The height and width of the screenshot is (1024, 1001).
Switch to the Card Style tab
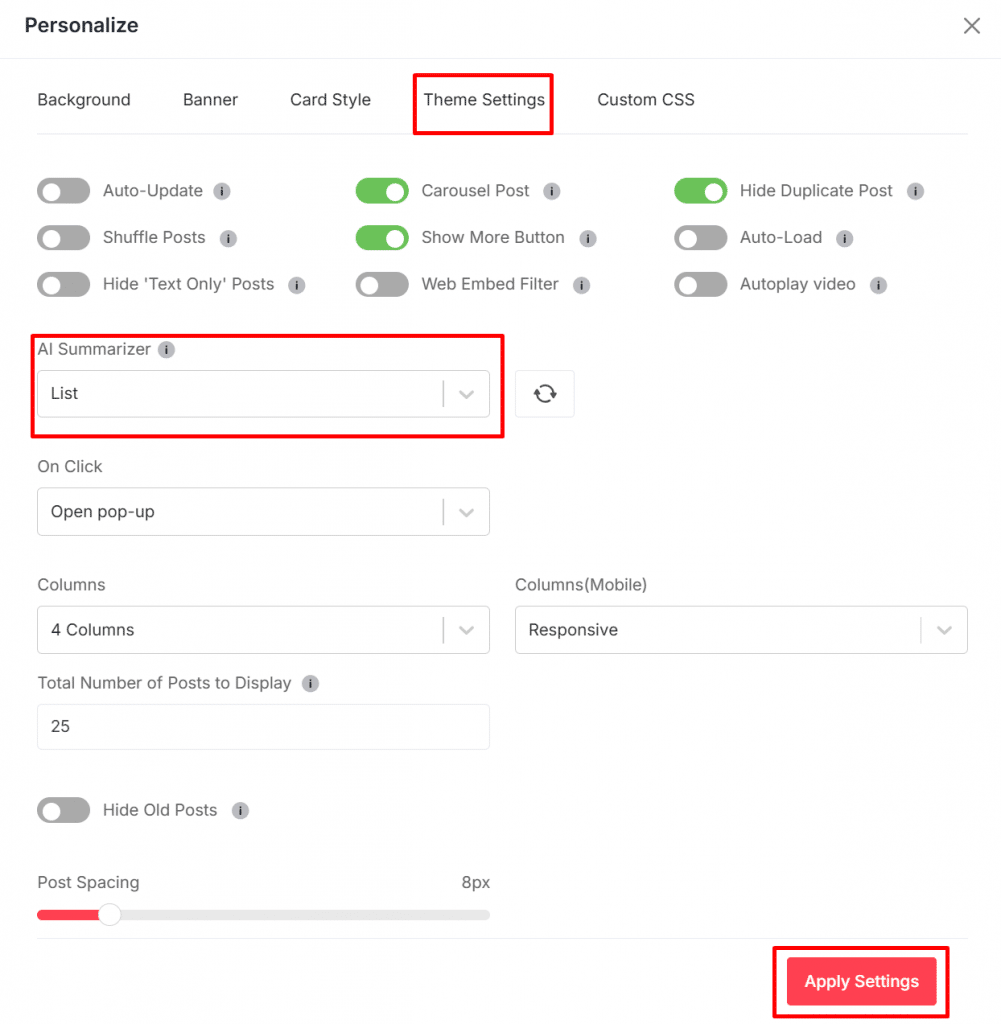330,100
